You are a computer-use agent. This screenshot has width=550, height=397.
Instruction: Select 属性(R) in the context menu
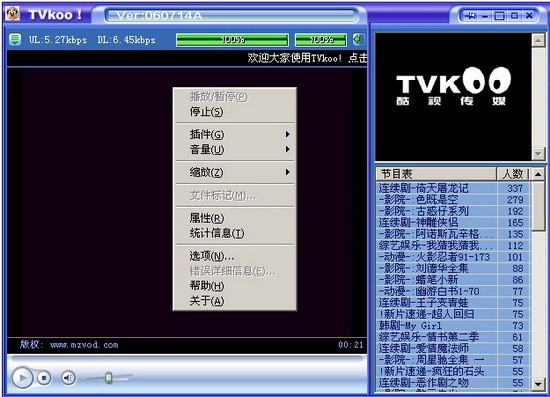tap(235, 218)
